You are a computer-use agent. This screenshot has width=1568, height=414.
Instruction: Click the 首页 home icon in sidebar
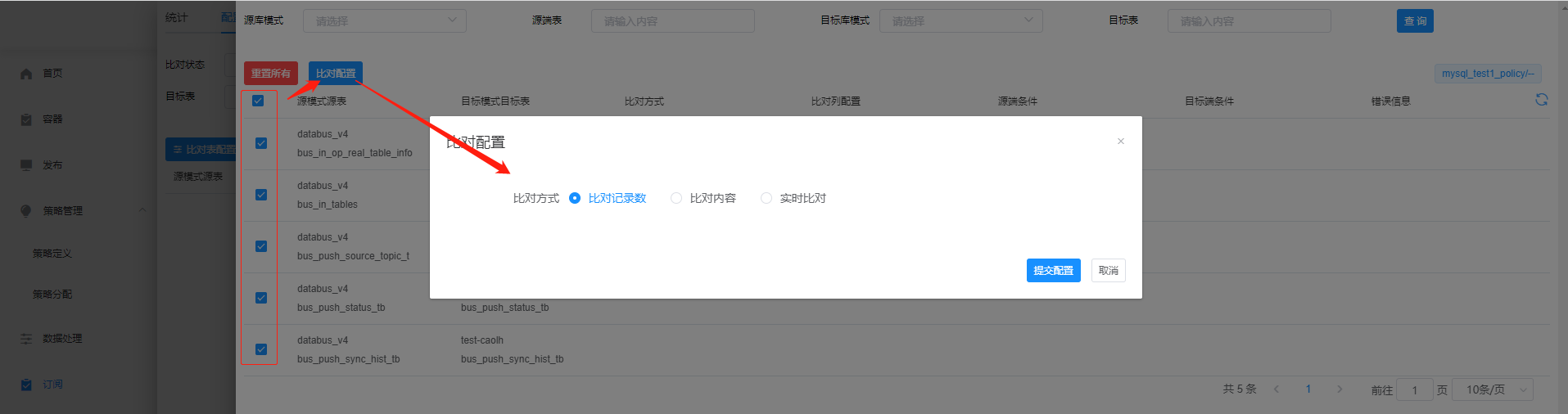click(26, 74)
